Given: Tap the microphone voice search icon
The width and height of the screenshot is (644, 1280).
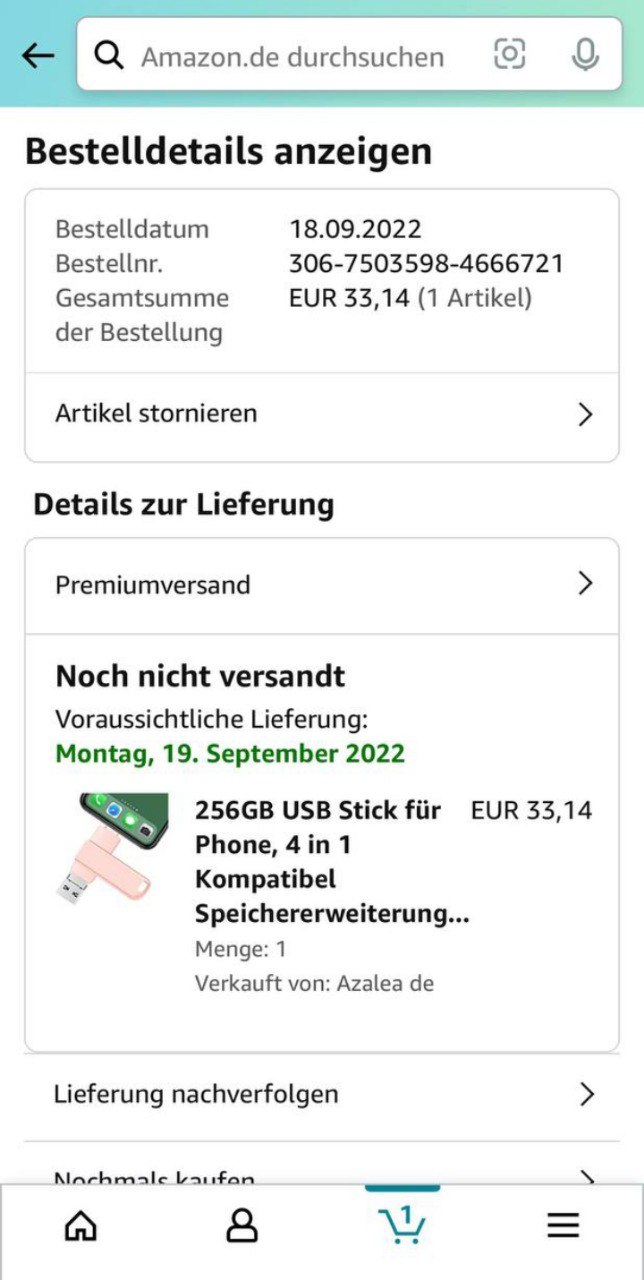Looking at the screenshot, I should tap(585, 55).
